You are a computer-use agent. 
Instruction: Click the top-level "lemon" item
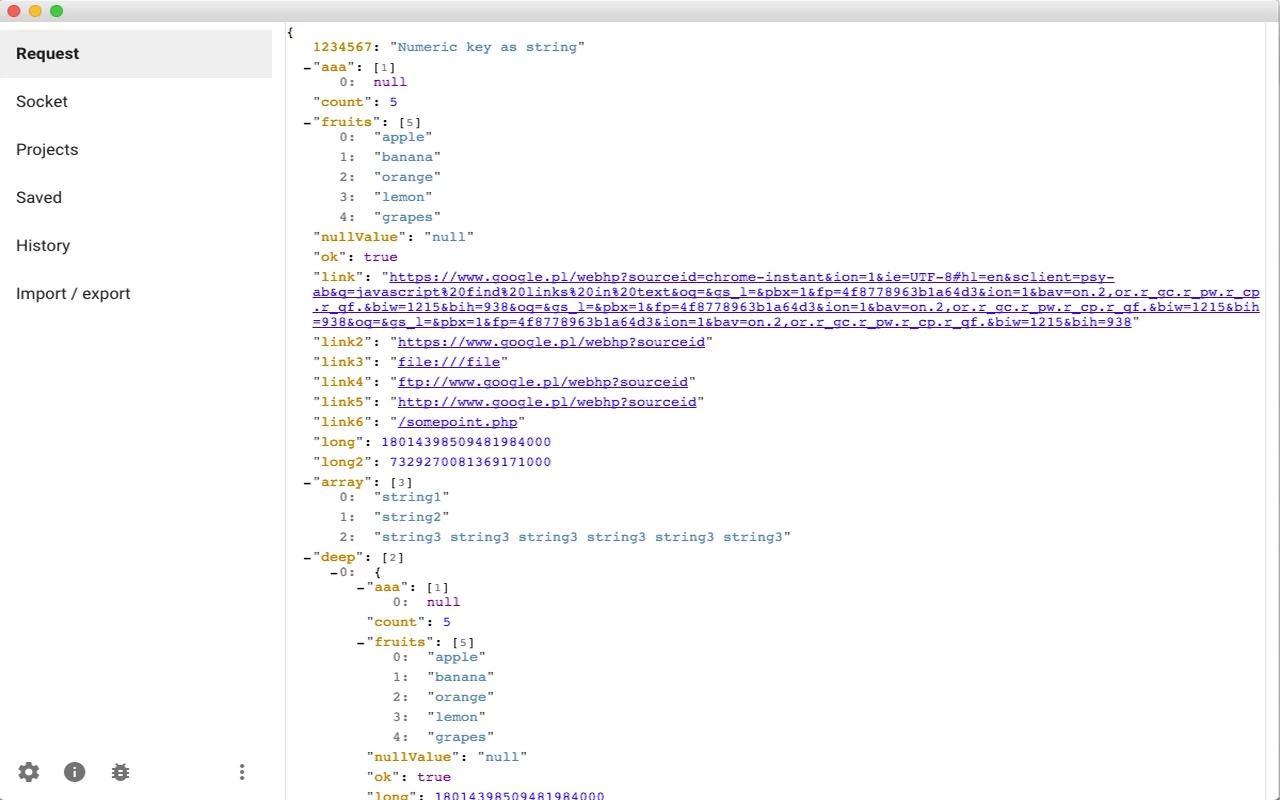(403, 197)
